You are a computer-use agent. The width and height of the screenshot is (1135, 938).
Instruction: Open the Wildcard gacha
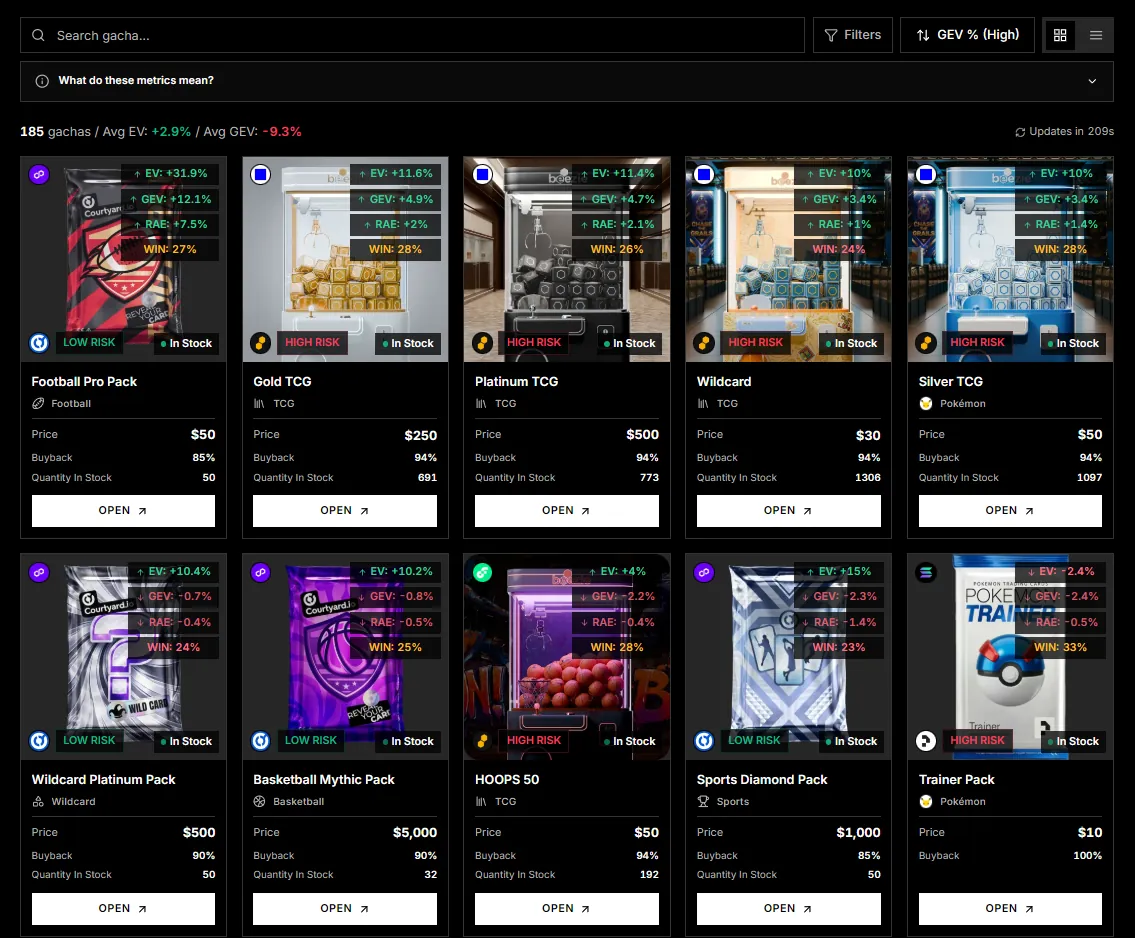coord(788,511)
